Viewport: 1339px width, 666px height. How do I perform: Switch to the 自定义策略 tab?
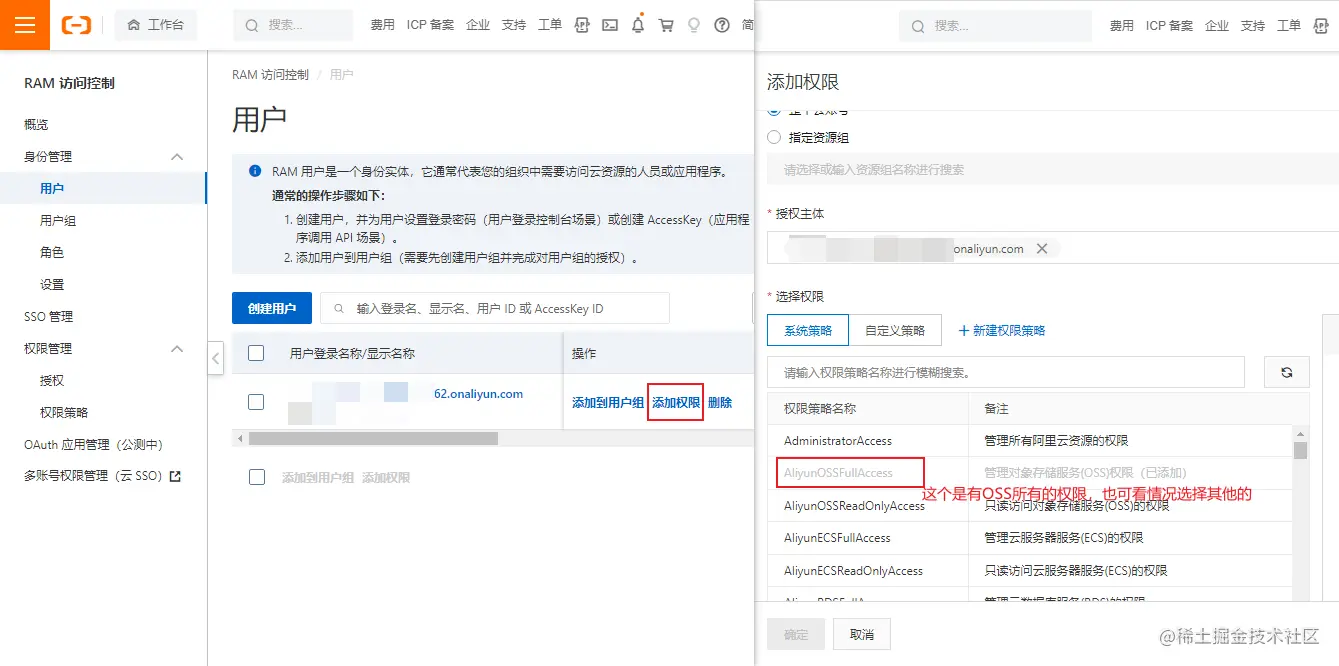tap(895, 330)
